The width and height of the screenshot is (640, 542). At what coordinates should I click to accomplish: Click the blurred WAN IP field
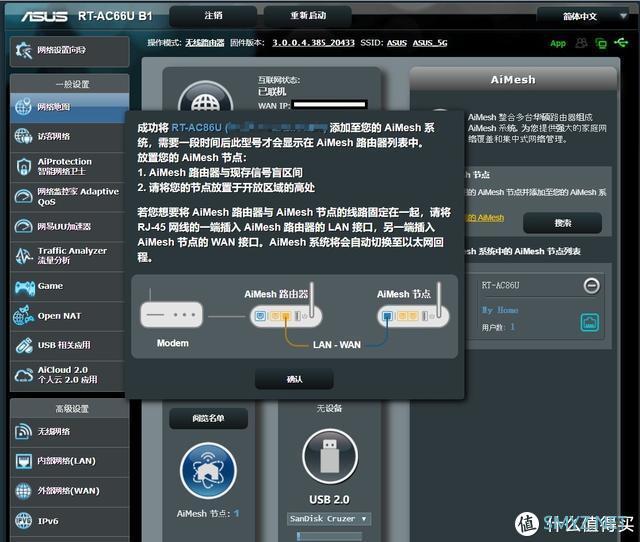pos(329,105)
